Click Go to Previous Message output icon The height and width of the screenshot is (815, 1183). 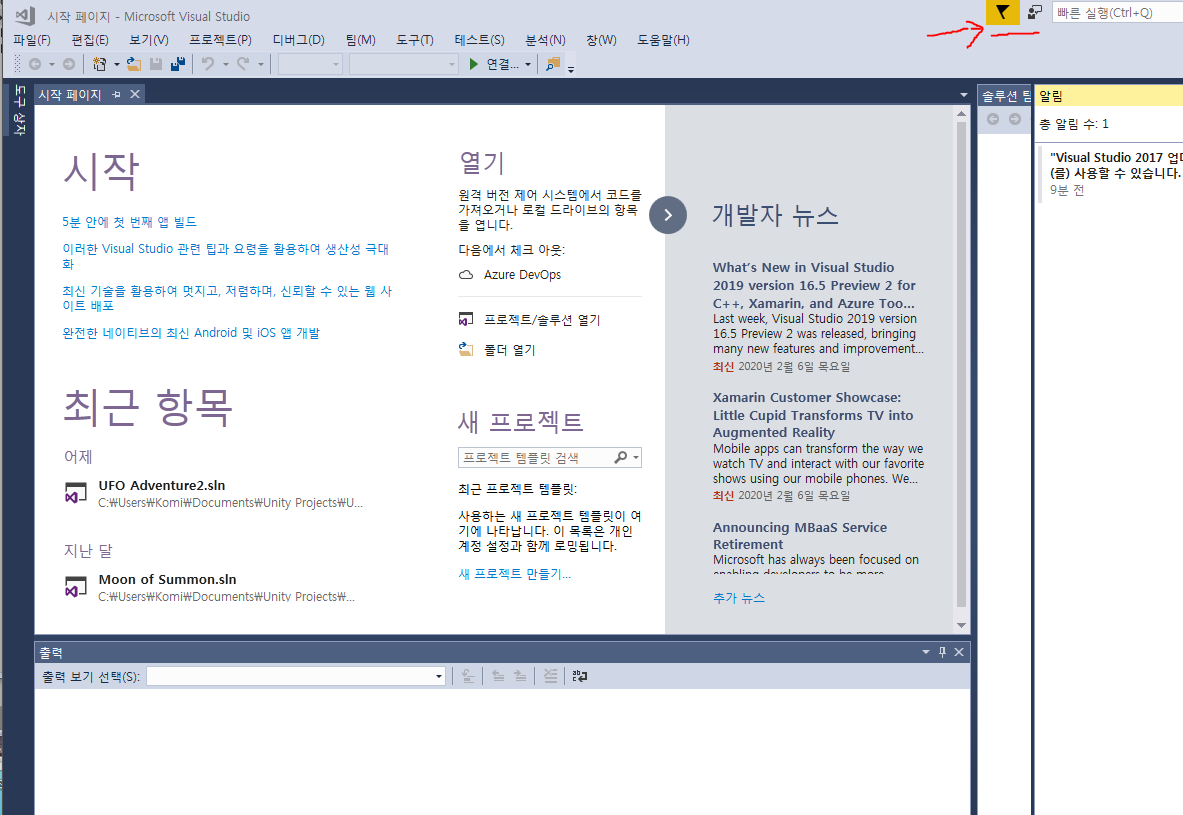pyautogui.click(x=498, y=676)
